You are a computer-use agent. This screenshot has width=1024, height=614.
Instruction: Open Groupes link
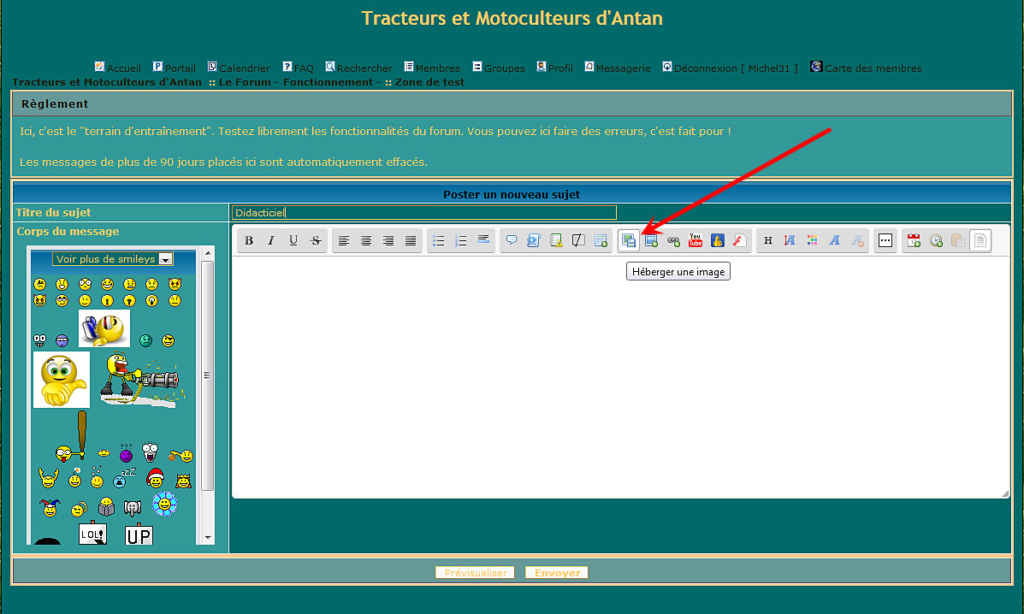(x=498, y=68)
